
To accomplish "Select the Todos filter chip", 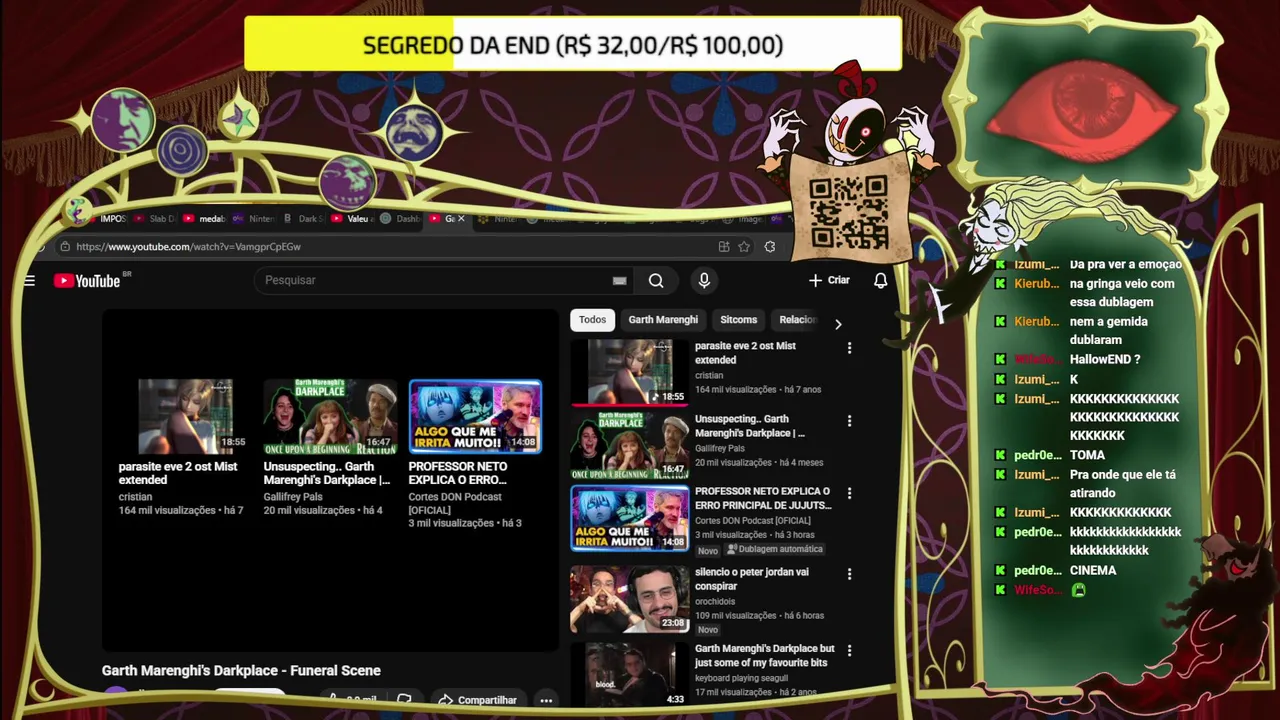I will pyautogui.click(x=592, y=320).
